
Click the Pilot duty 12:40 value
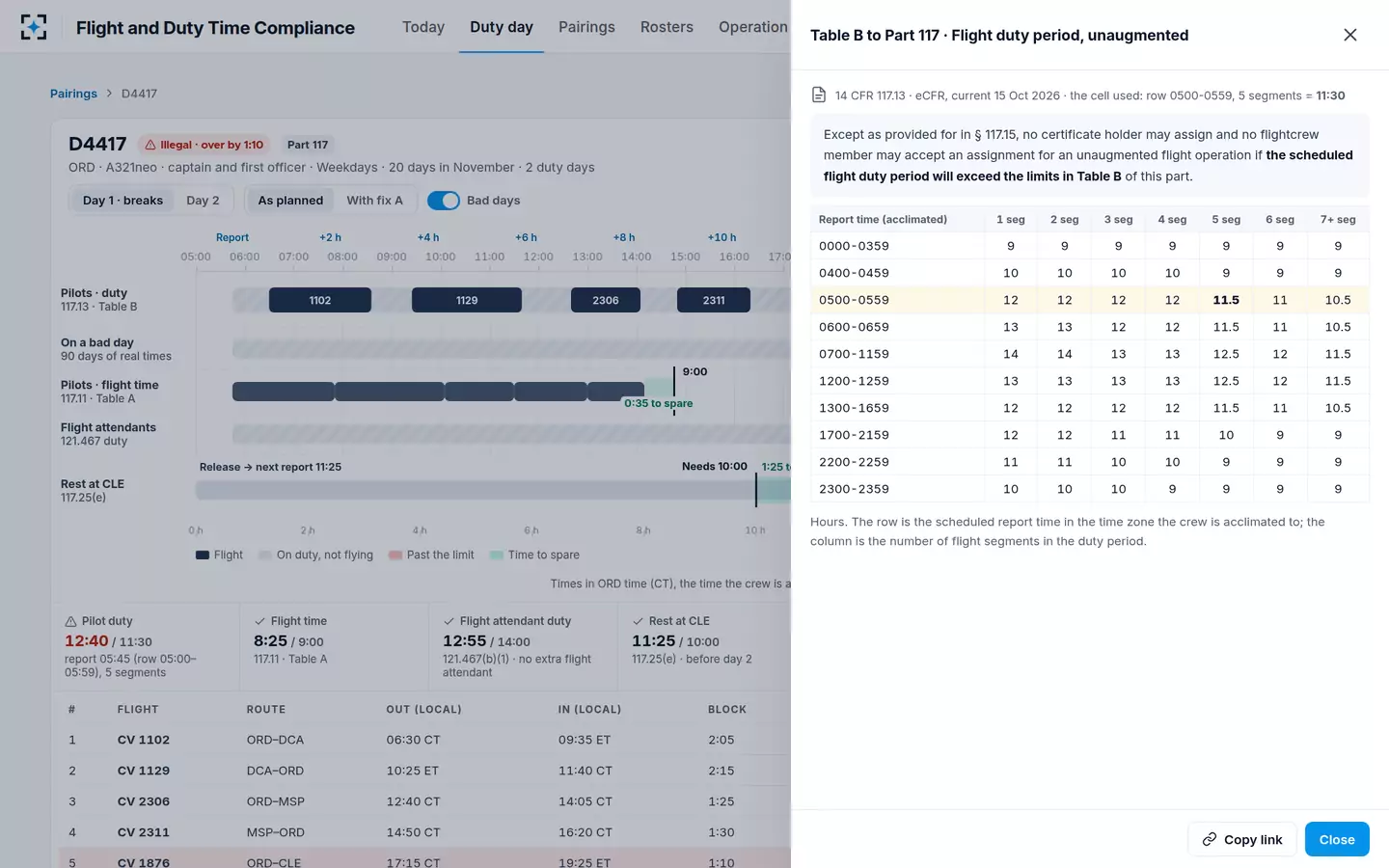tap(86, 641)
